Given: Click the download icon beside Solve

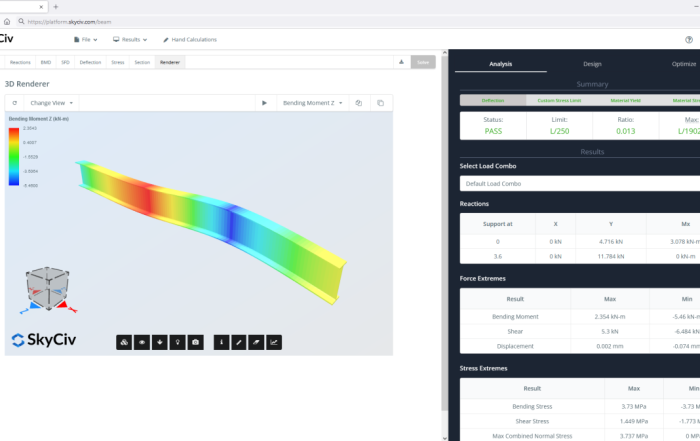Looking at the screenshot, I should point(401,62).
